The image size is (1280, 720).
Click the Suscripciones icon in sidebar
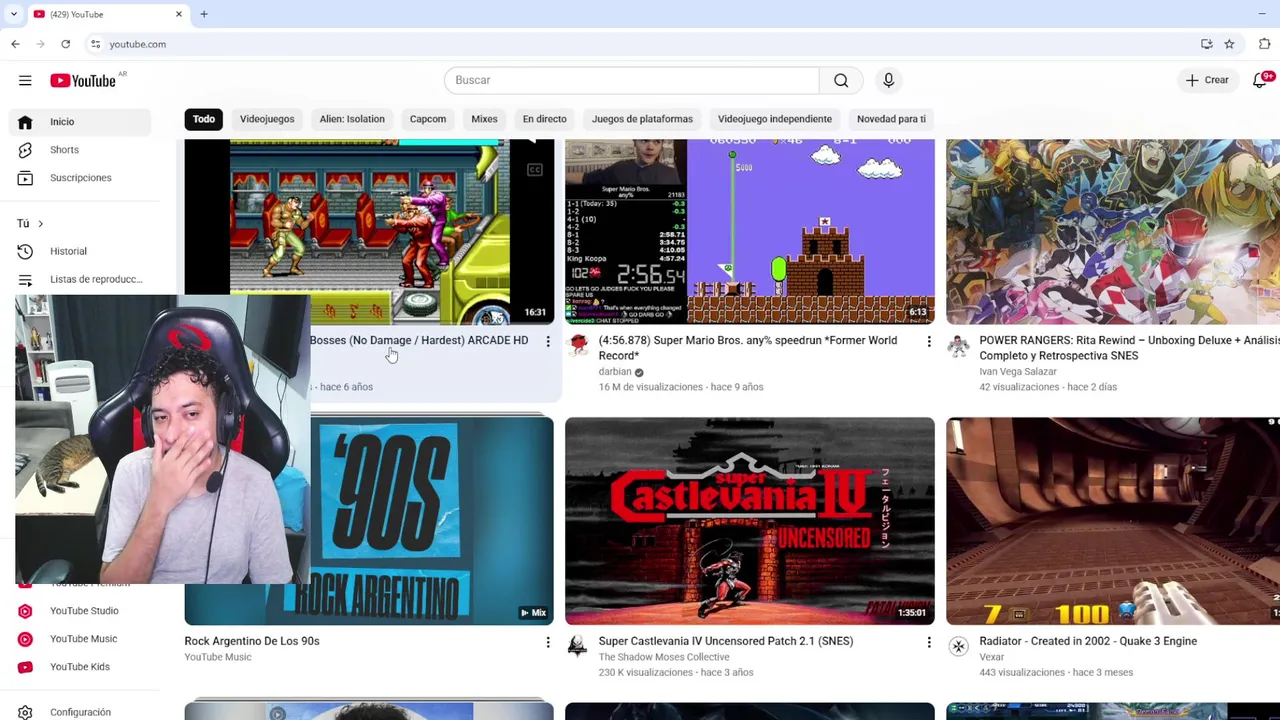click(25, 178)
